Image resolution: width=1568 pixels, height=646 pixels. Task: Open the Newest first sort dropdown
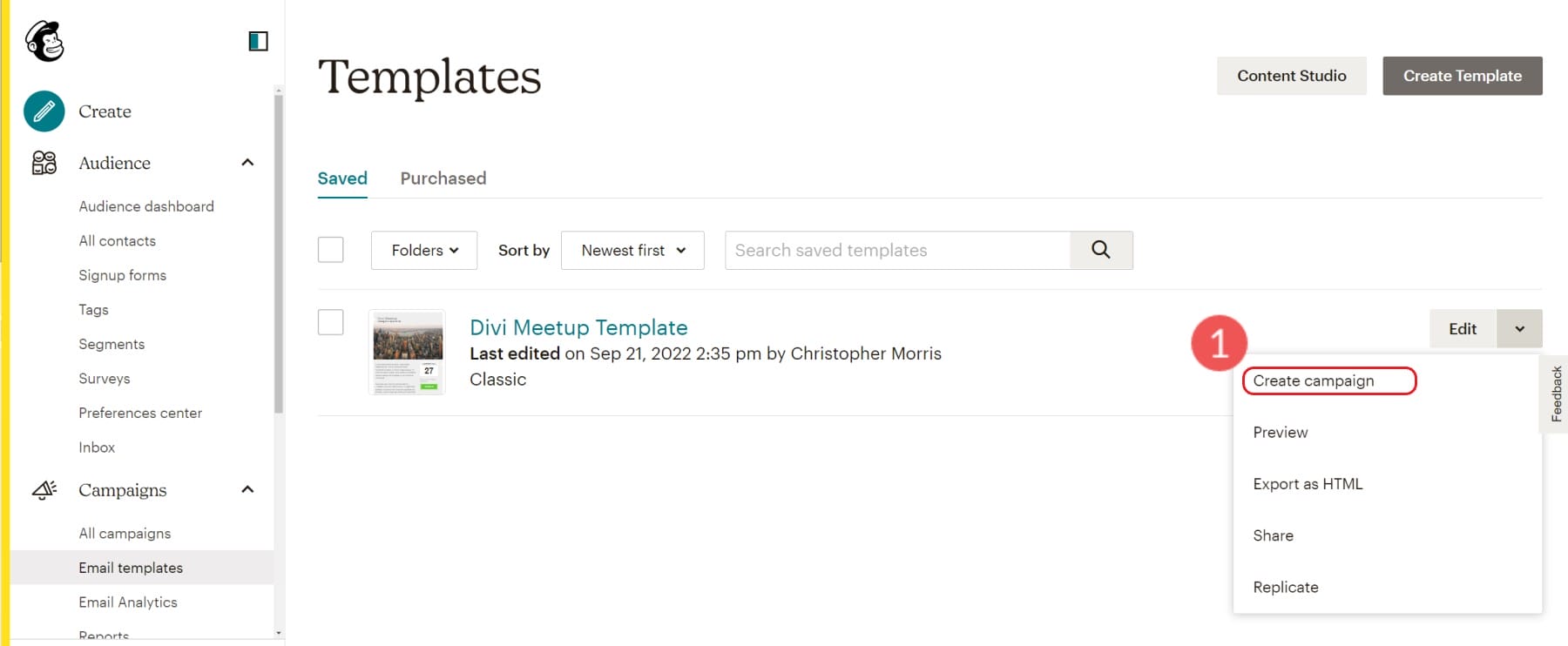(x=632, y=250)
